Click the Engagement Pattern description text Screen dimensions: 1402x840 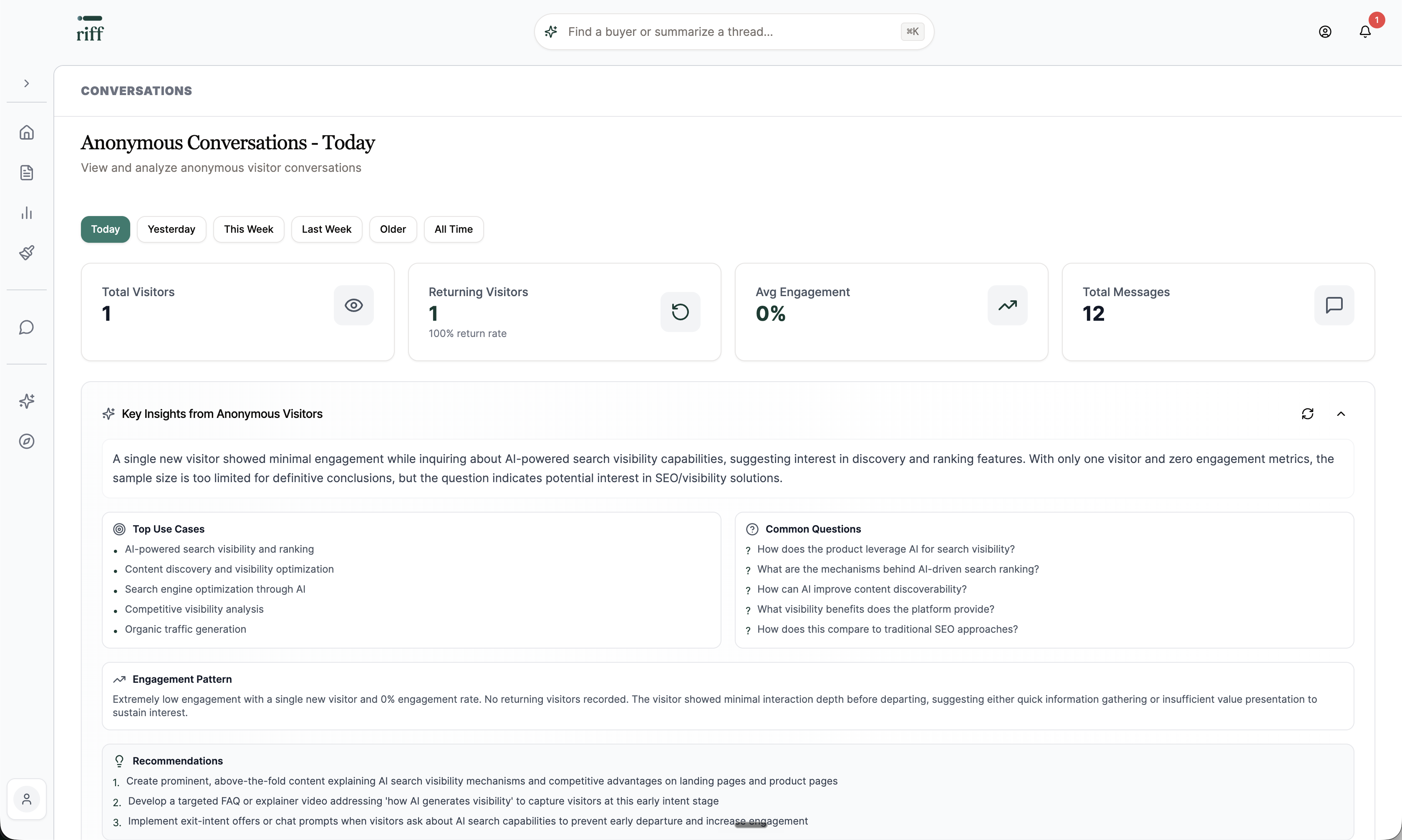click(x=715, y=706)
